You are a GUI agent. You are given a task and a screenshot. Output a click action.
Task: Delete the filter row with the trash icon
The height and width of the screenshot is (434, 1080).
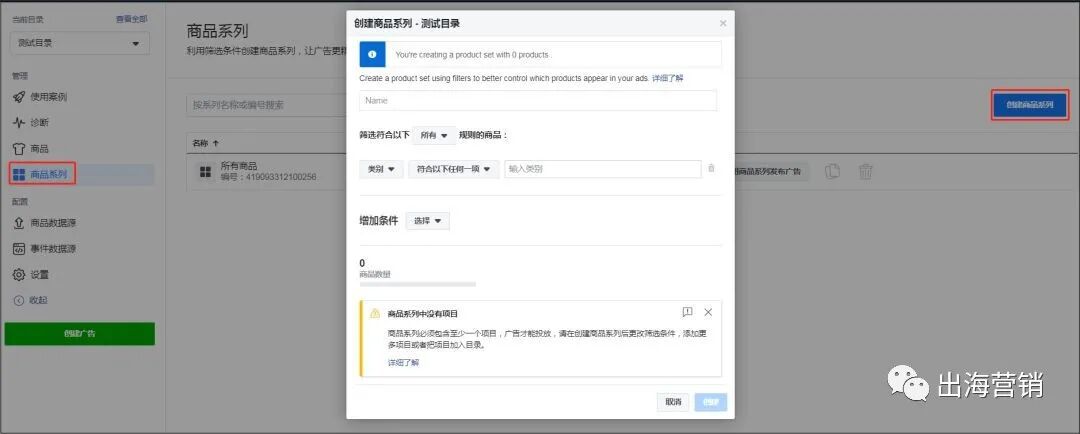tap(712, 169)
